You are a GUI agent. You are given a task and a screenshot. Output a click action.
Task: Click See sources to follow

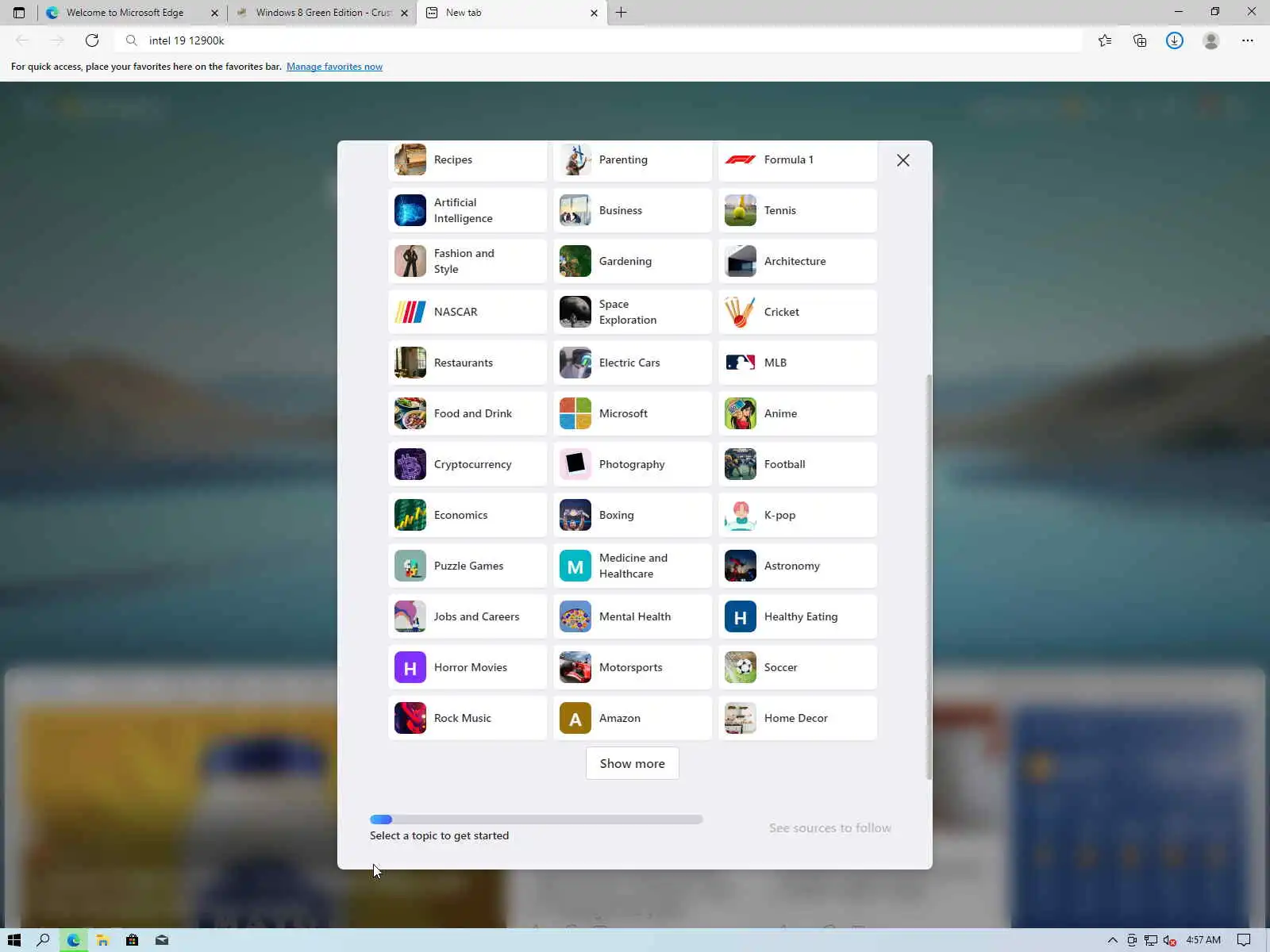point(830,828)
